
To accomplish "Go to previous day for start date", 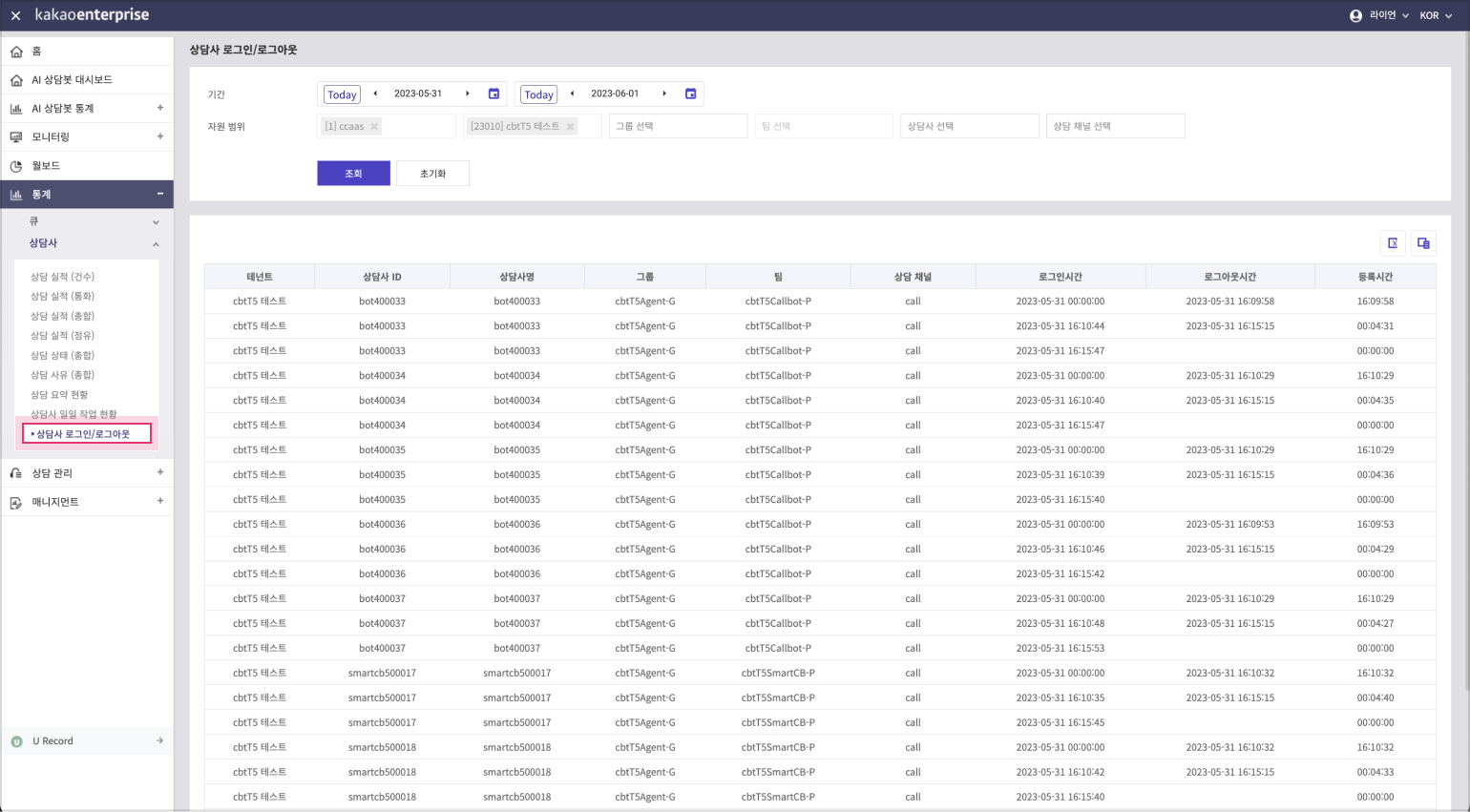I will point(375,94).
